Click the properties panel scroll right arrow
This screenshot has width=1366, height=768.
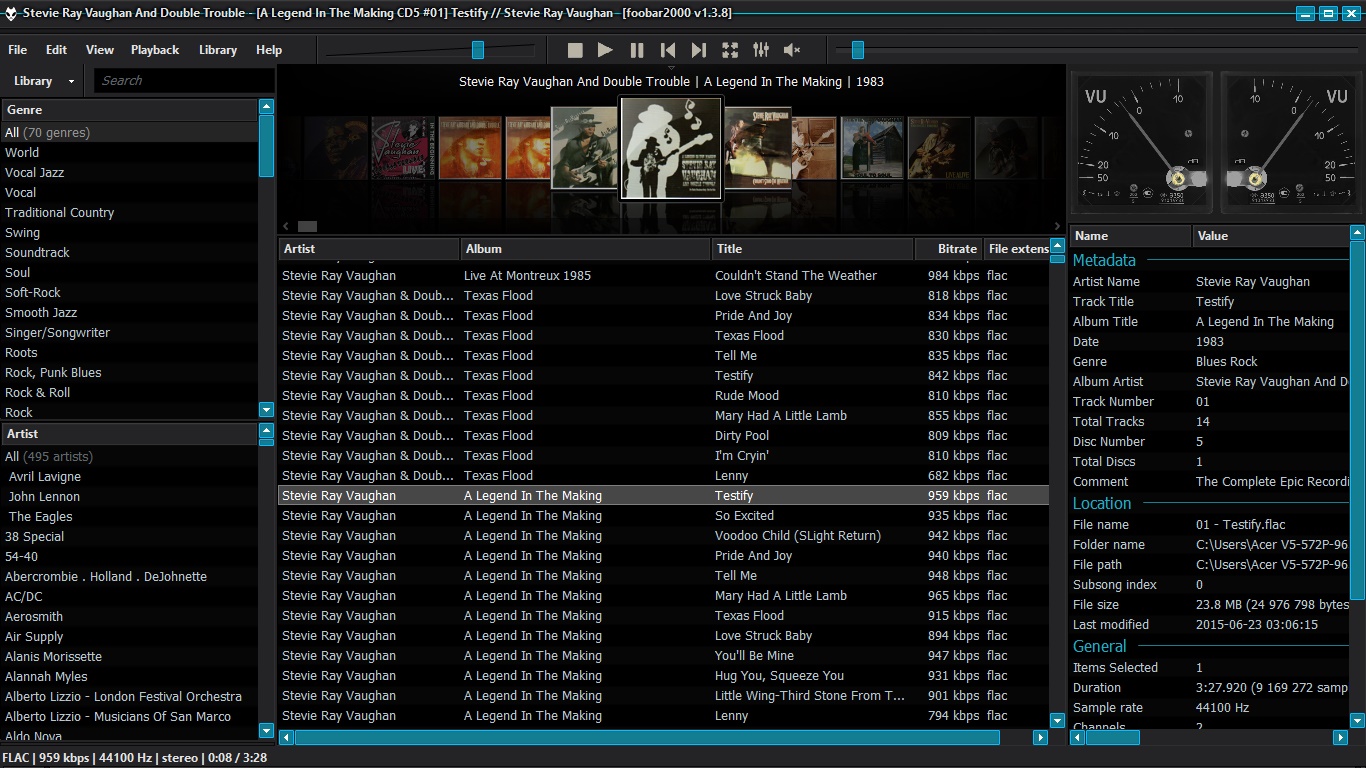(x=1340, y=737)
